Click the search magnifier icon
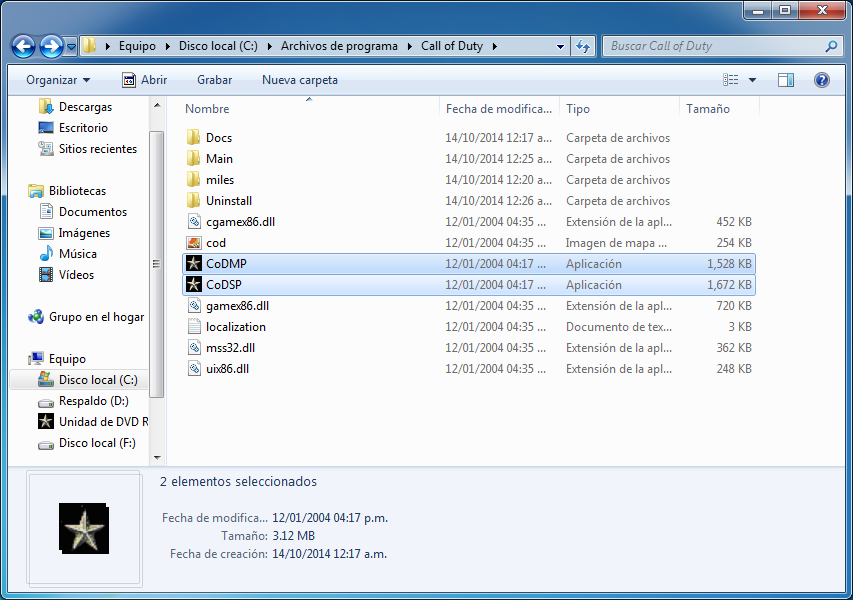853x600 pixels. pyautogui.click(x=831, y=46)
